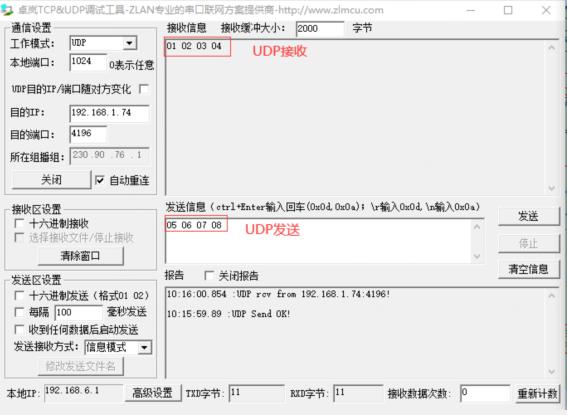Click the app icon in title bar

[7, 10]
